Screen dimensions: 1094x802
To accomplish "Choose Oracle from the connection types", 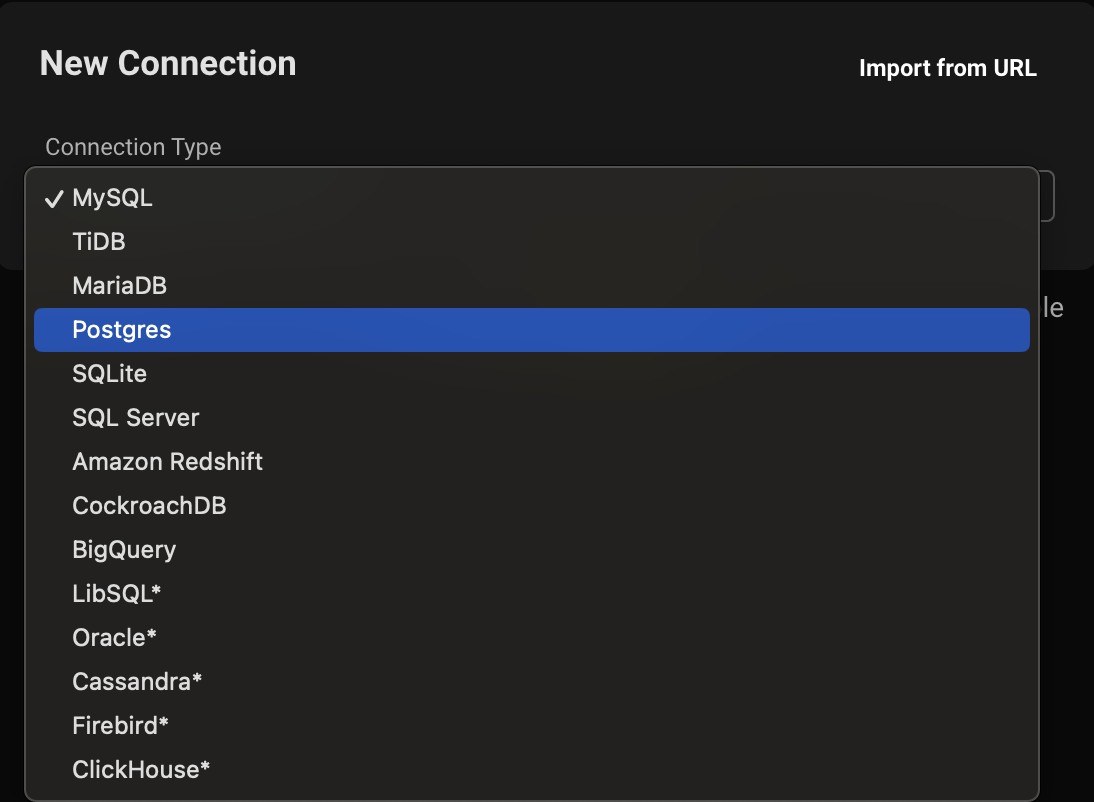I will [x=114, y=637].
